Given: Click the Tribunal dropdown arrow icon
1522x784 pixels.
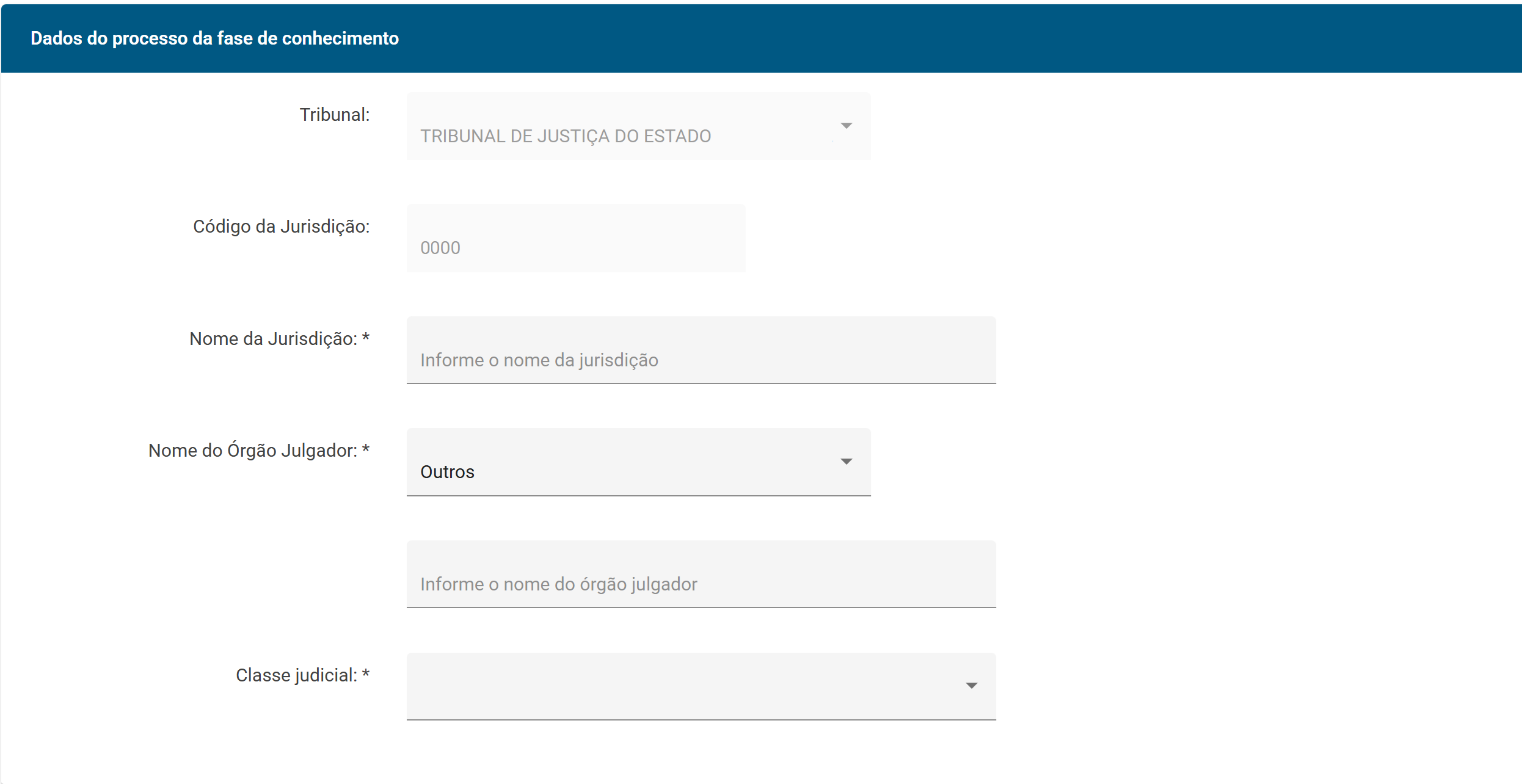Looking at the screenshot, I should pyautogui.click(x=846, y=126).
